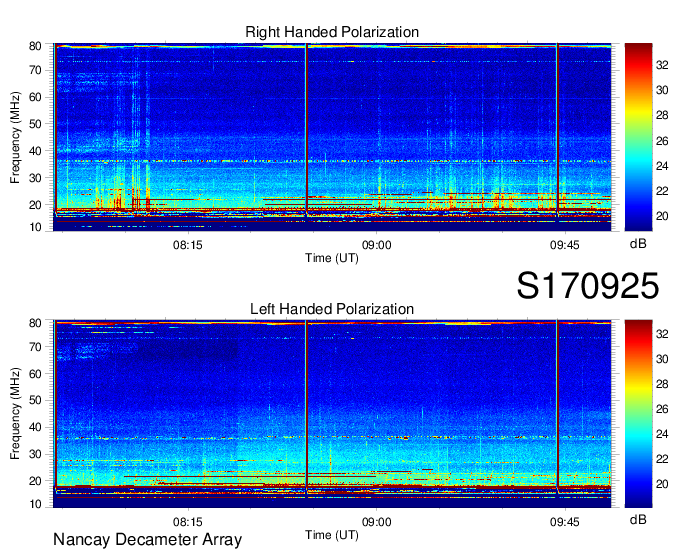The width and height of the screenshot is (680, 552).
Task: Click the 'Left Handed Polarization' title
Action: [332, 309]
